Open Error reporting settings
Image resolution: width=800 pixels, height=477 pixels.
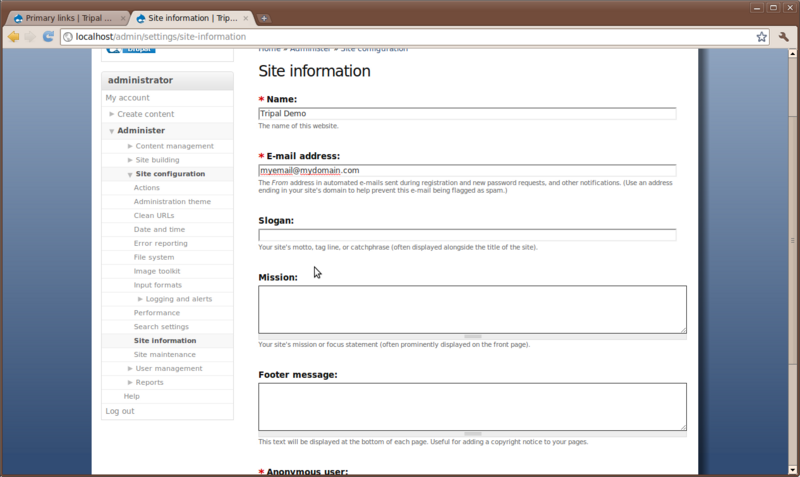[x=160, y=243]
